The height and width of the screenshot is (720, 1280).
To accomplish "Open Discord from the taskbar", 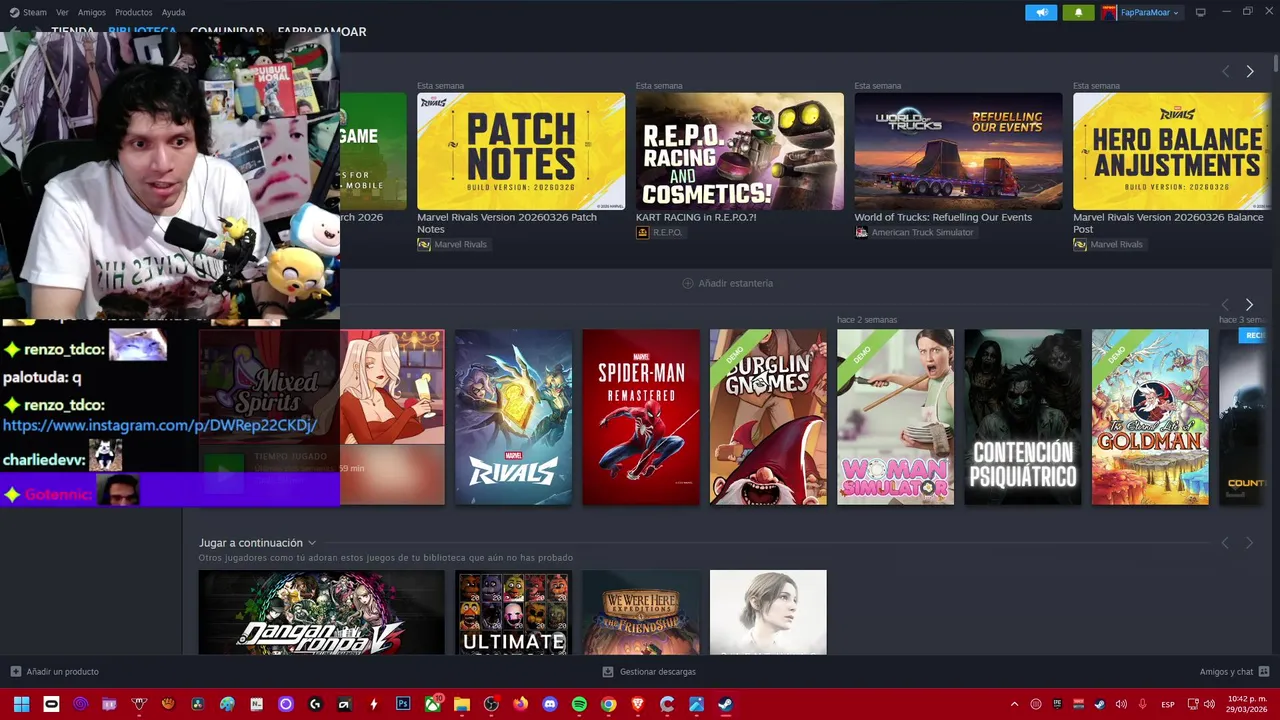I will click(x=549, y=704).
